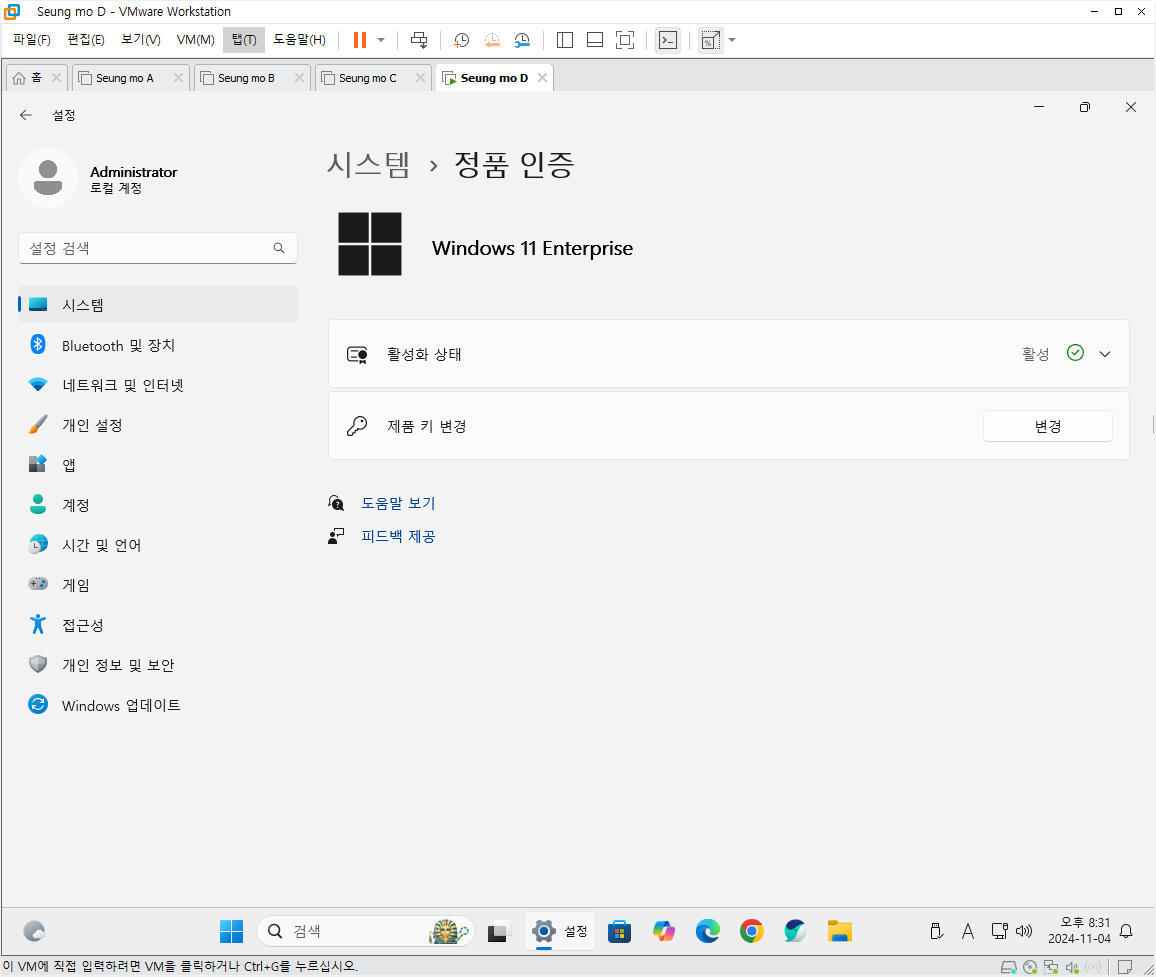
Task: Open the 파일(F) menu
Action: point(32,40)
